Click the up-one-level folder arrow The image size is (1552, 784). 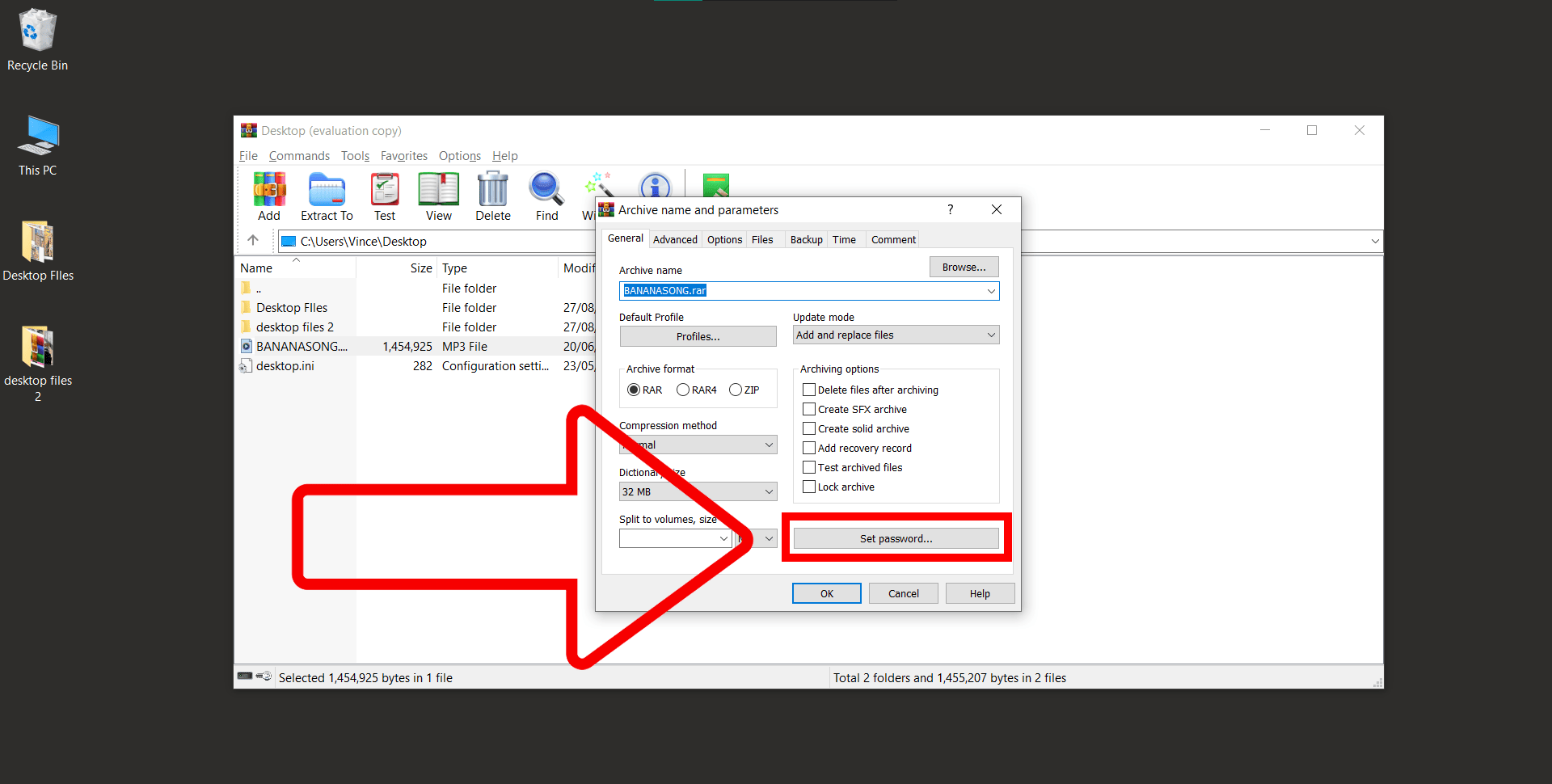point(254,240)
